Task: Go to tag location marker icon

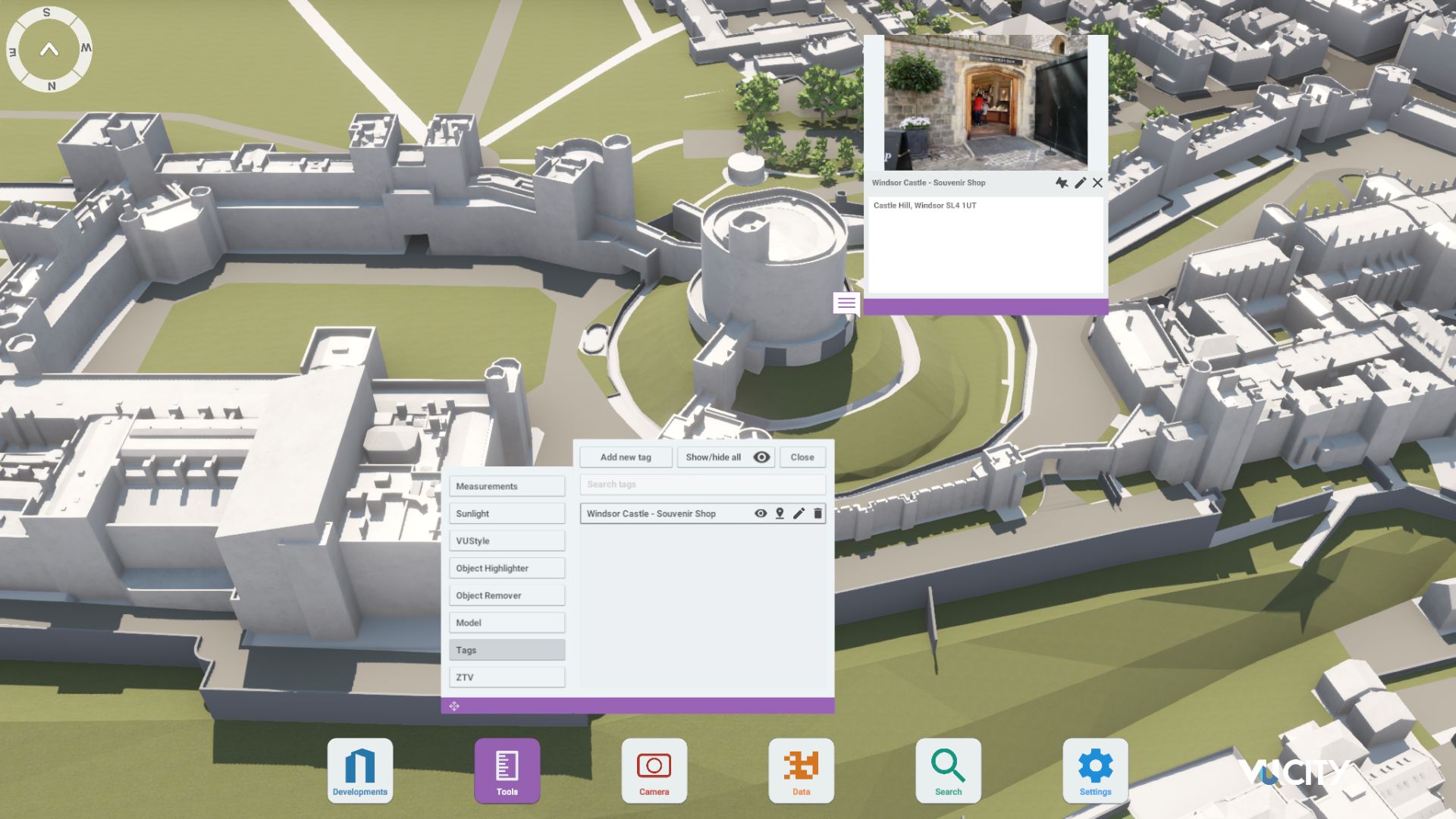Action: (780, 513)
